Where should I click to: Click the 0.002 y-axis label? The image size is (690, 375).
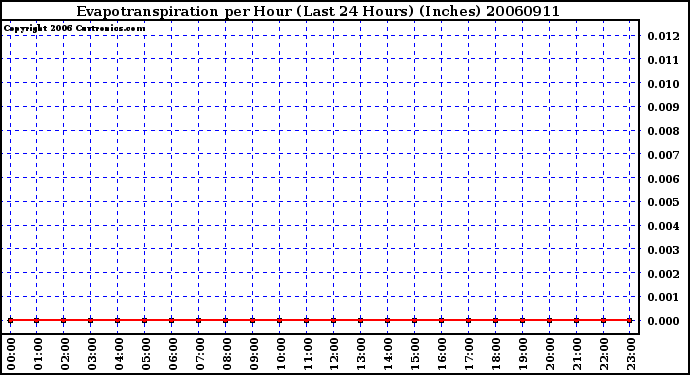pos(663,273)
